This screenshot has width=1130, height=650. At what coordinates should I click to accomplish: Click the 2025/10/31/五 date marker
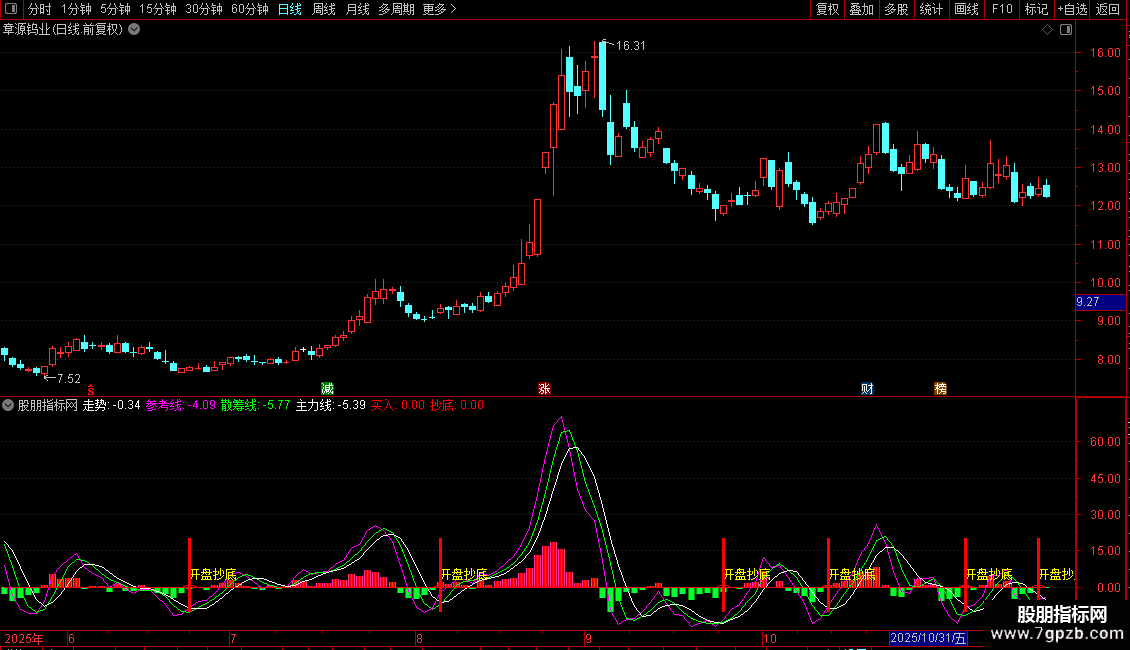pyautogui.click(x=928, y=638)
